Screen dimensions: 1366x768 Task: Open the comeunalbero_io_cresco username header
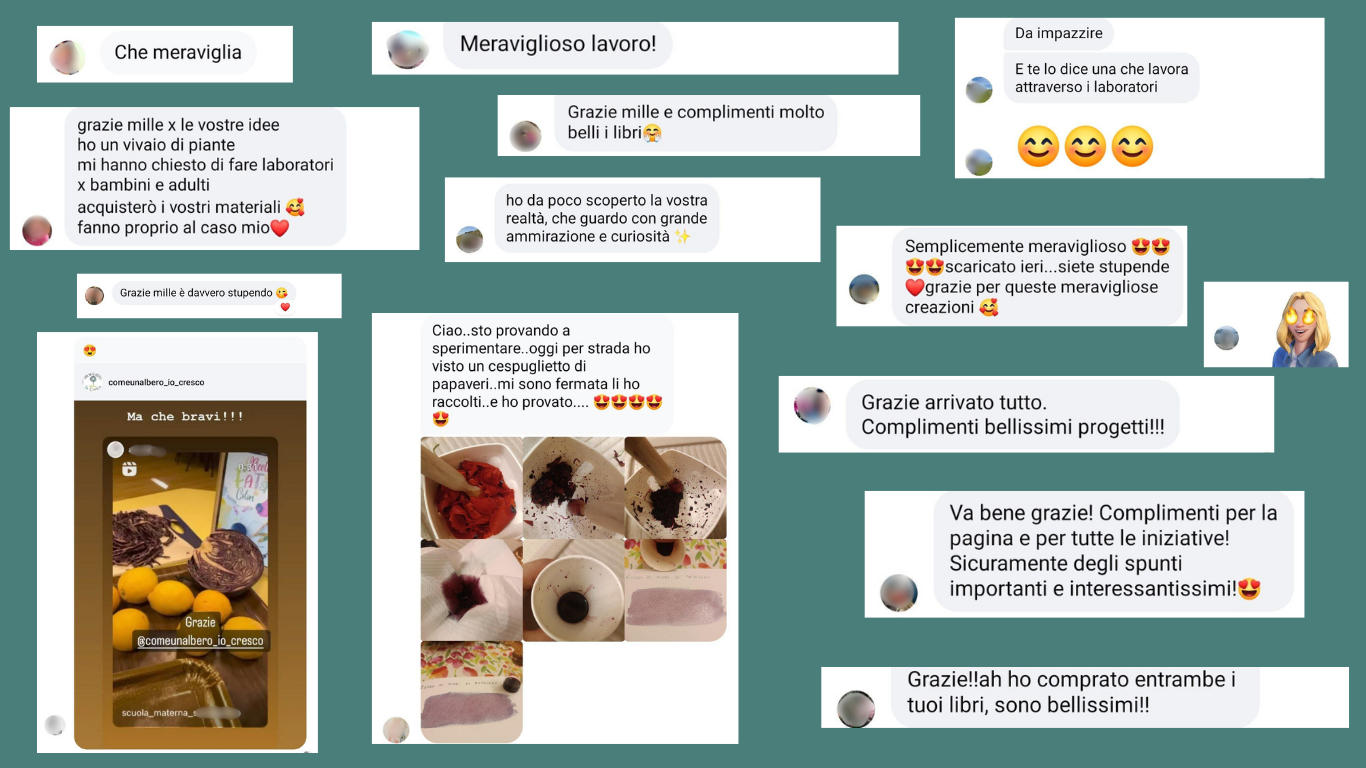156,382
